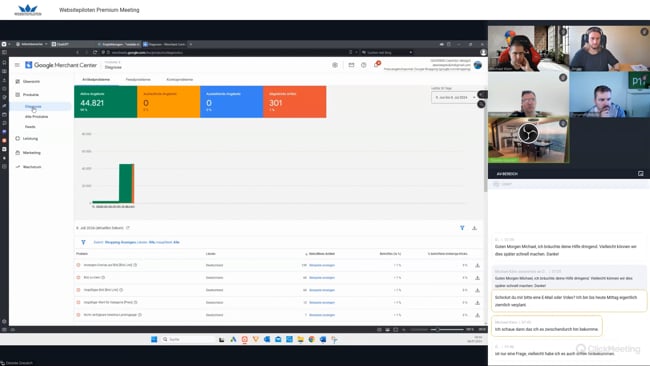This screenshot has height=366, width=650.
Task: Open the account avatar in Merchant Center
Action: point(478,65)
